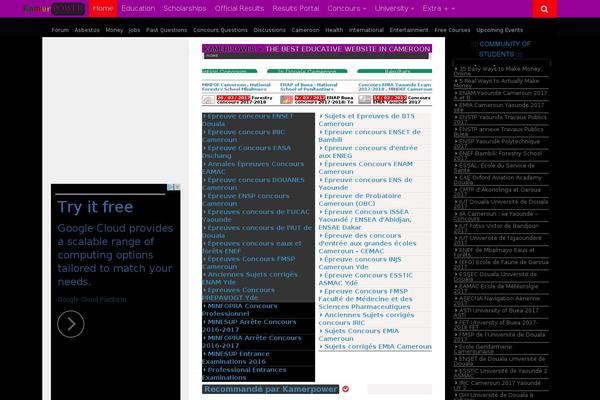The height and width of the screenshot is (400, 600).
Task: Open Annales Epreuves Concours EAMAC
Action: (253, 168)
